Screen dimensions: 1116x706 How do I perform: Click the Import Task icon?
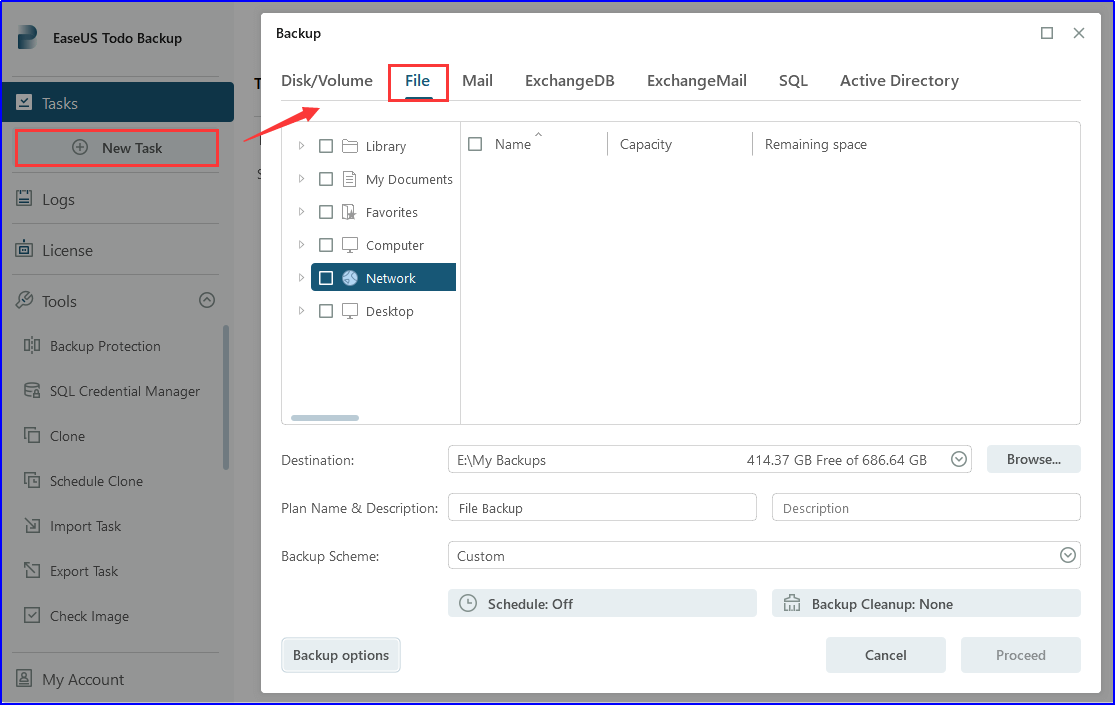click(x=31, y=526)
